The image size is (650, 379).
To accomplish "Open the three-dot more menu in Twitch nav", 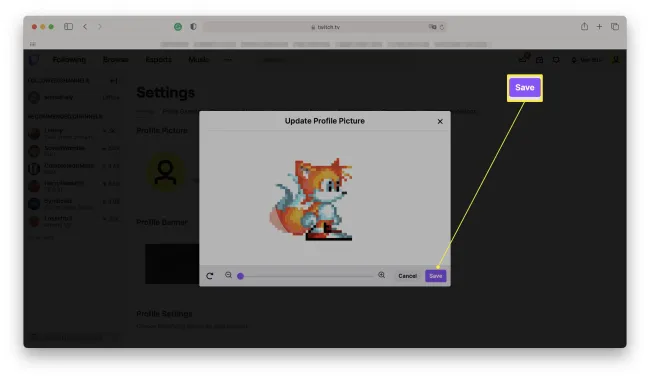I will 228,60.
